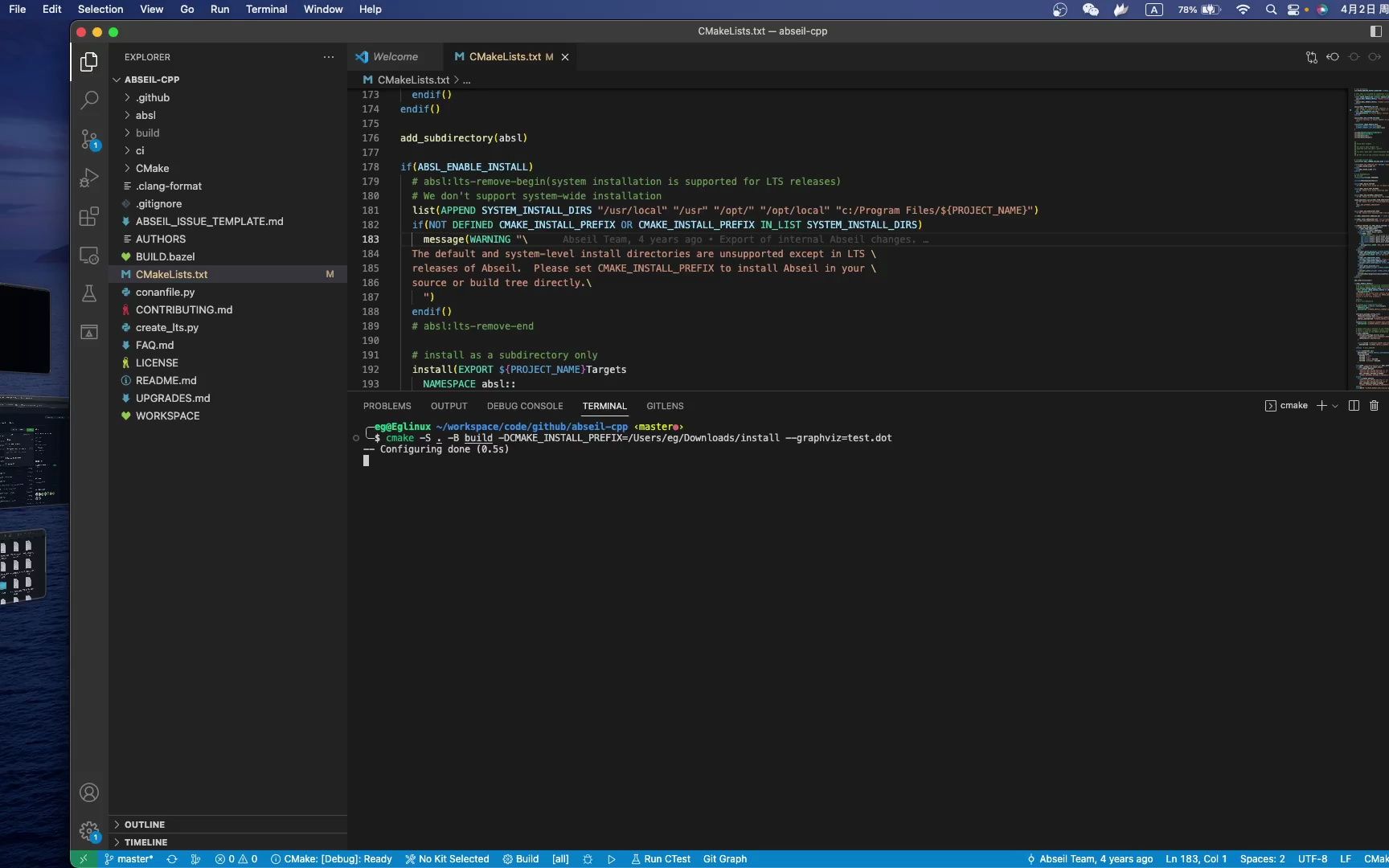
Task: Click Explorer more actions ellipsis
Action: pyautogui.click(x=328, y=57)
